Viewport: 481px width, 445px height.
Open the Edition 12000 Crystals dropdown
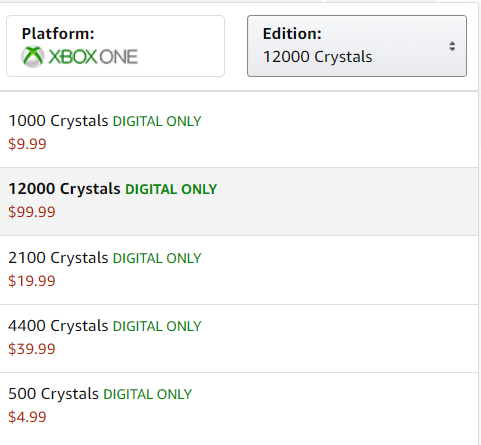357,46
